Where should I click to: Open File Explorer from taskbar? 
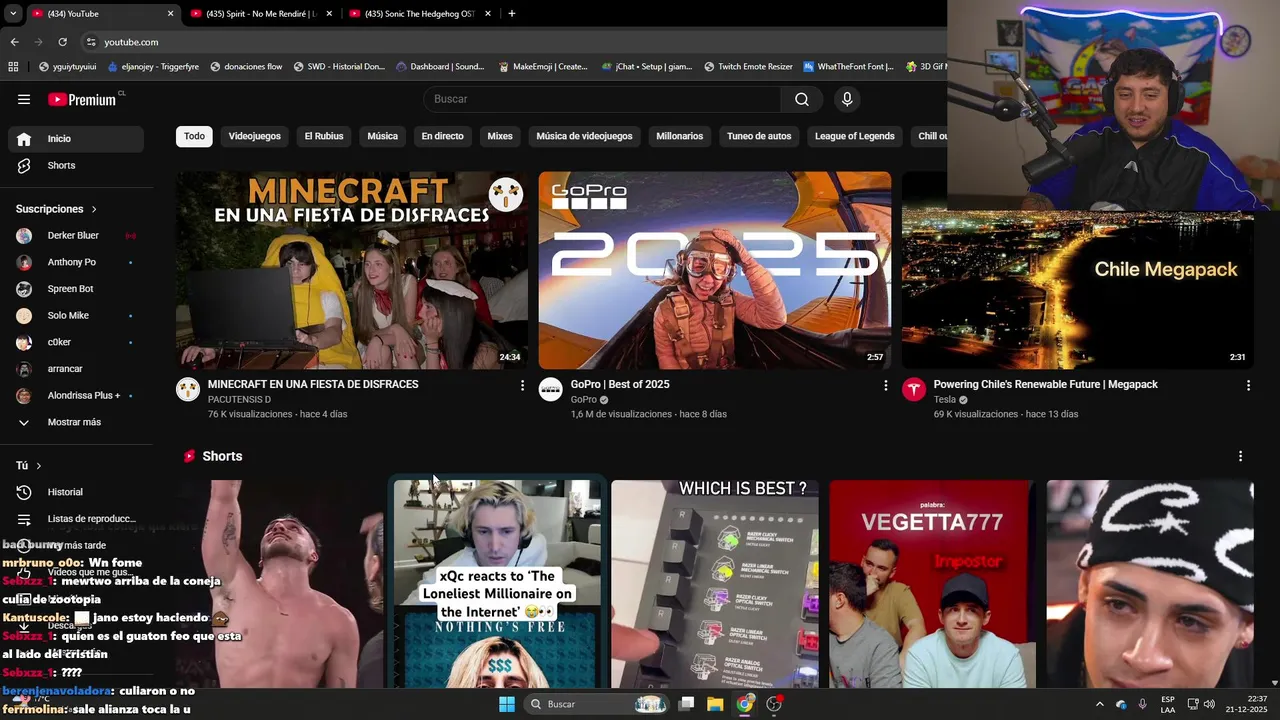click(715, 704)
